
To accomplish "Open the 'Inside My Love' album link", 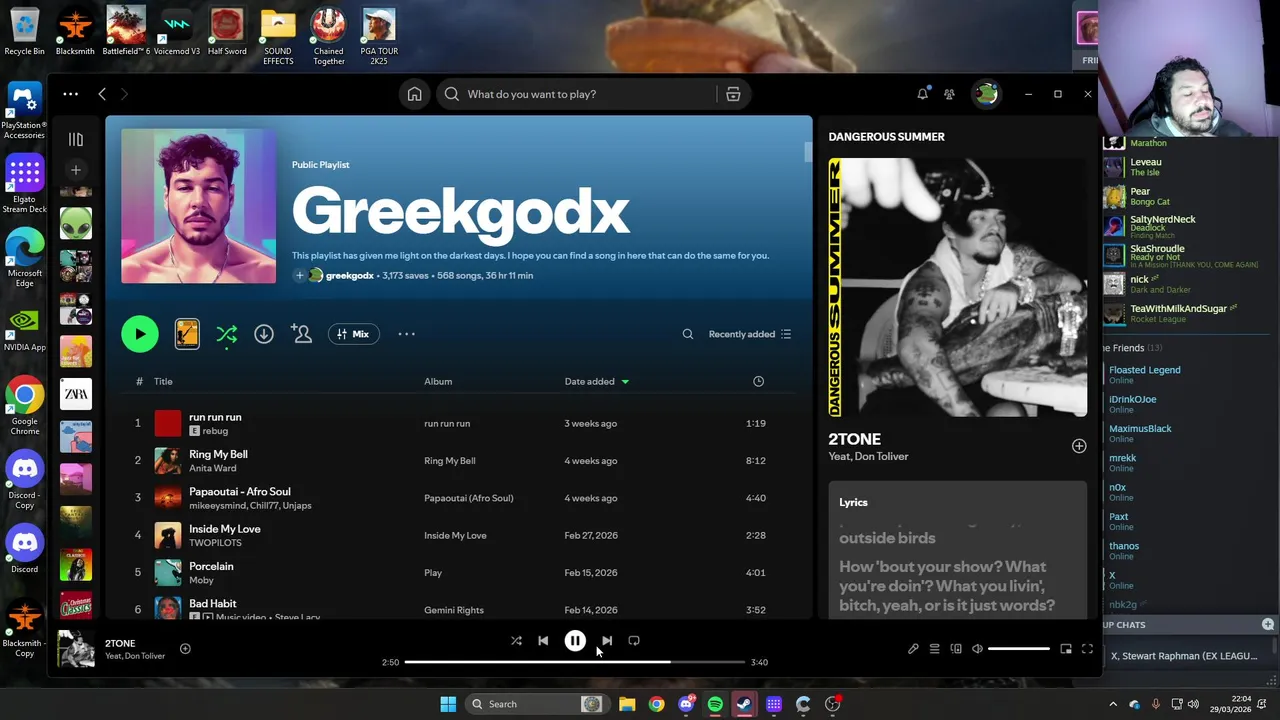I will click(455, 535).
